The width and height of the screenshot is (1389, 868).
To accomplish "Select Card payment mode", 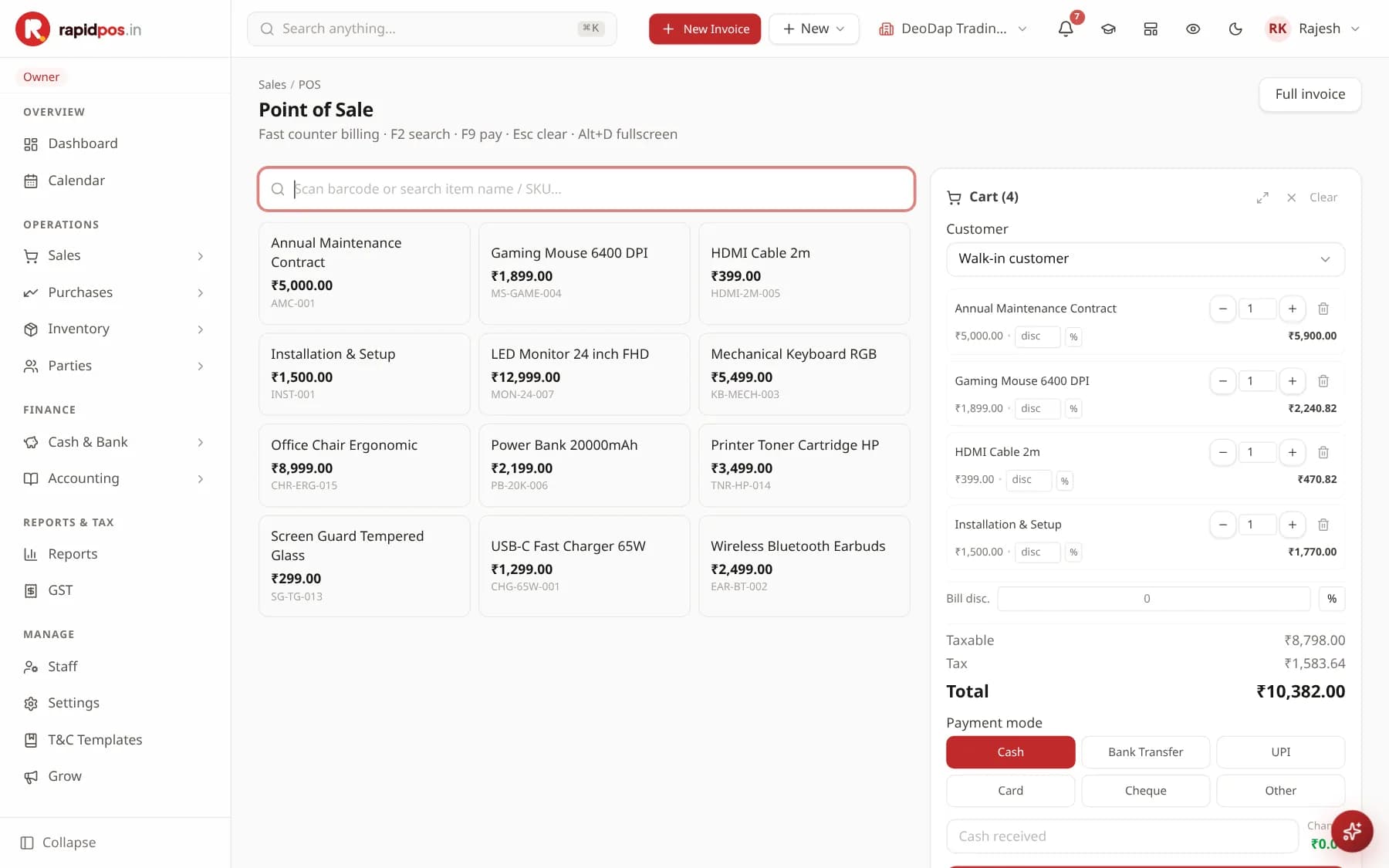I will tap(1010, 791).
